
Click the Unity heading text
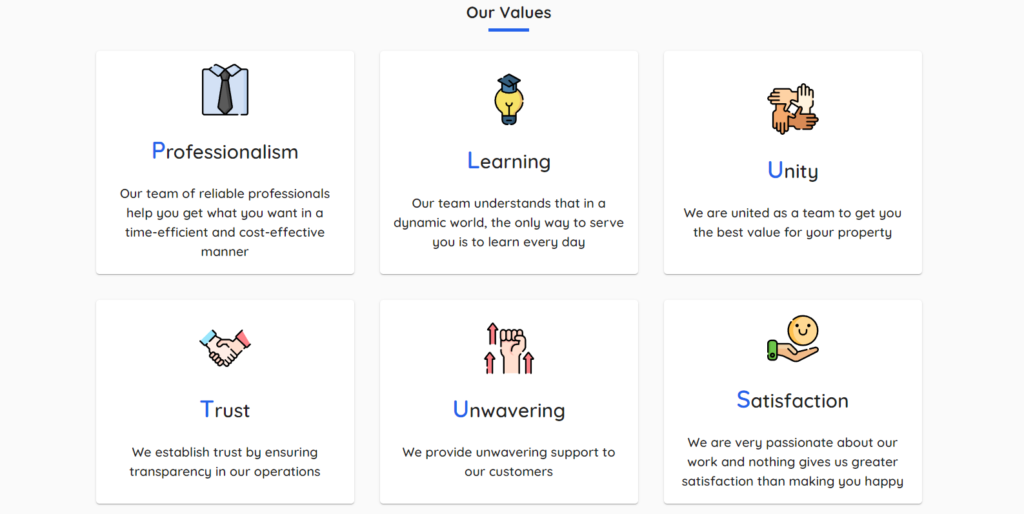[x=793, y=171]
